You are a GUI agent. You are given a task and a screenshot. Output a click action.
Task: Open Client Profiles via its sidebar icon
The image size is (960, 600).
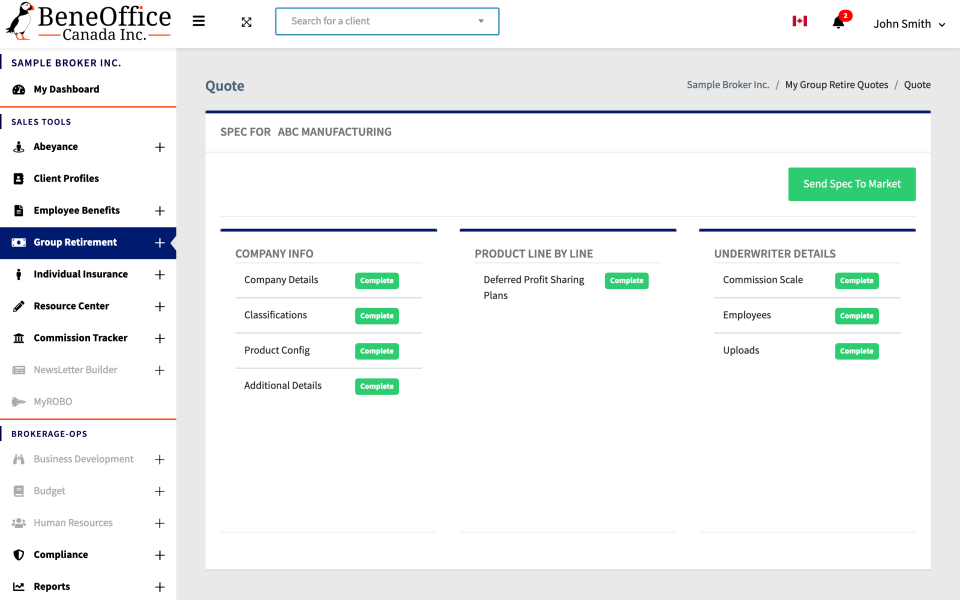point(20,178)
